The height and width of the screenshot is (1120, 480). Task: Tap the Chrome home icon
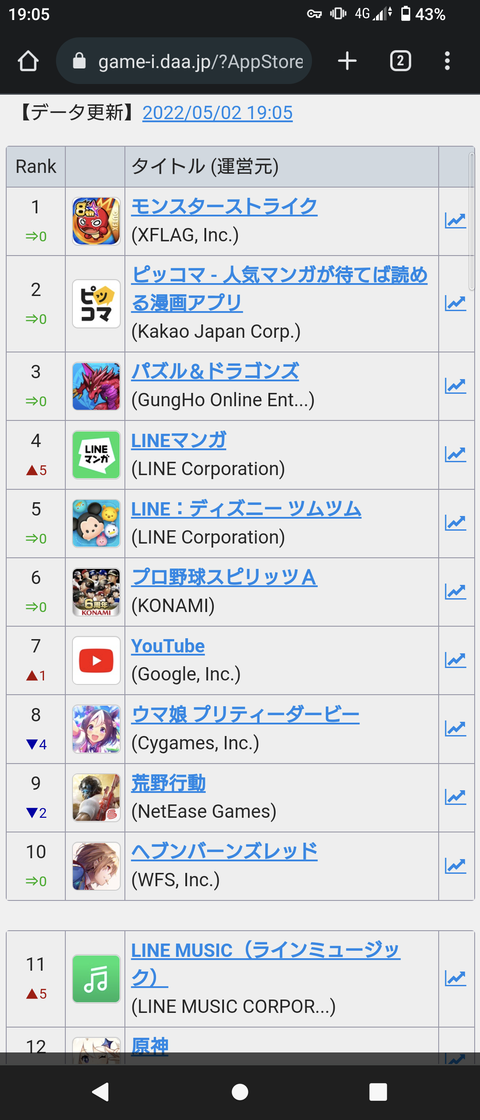[x=27, y=61]
